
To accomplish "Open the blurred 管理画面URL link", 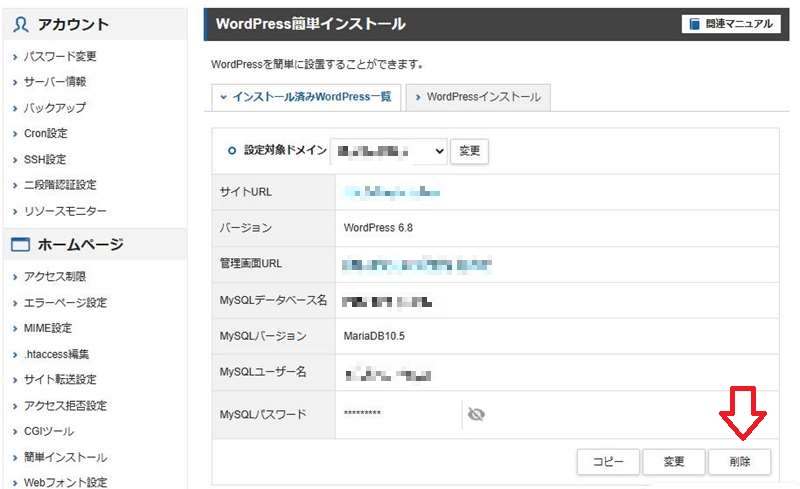I will point(417,265).
